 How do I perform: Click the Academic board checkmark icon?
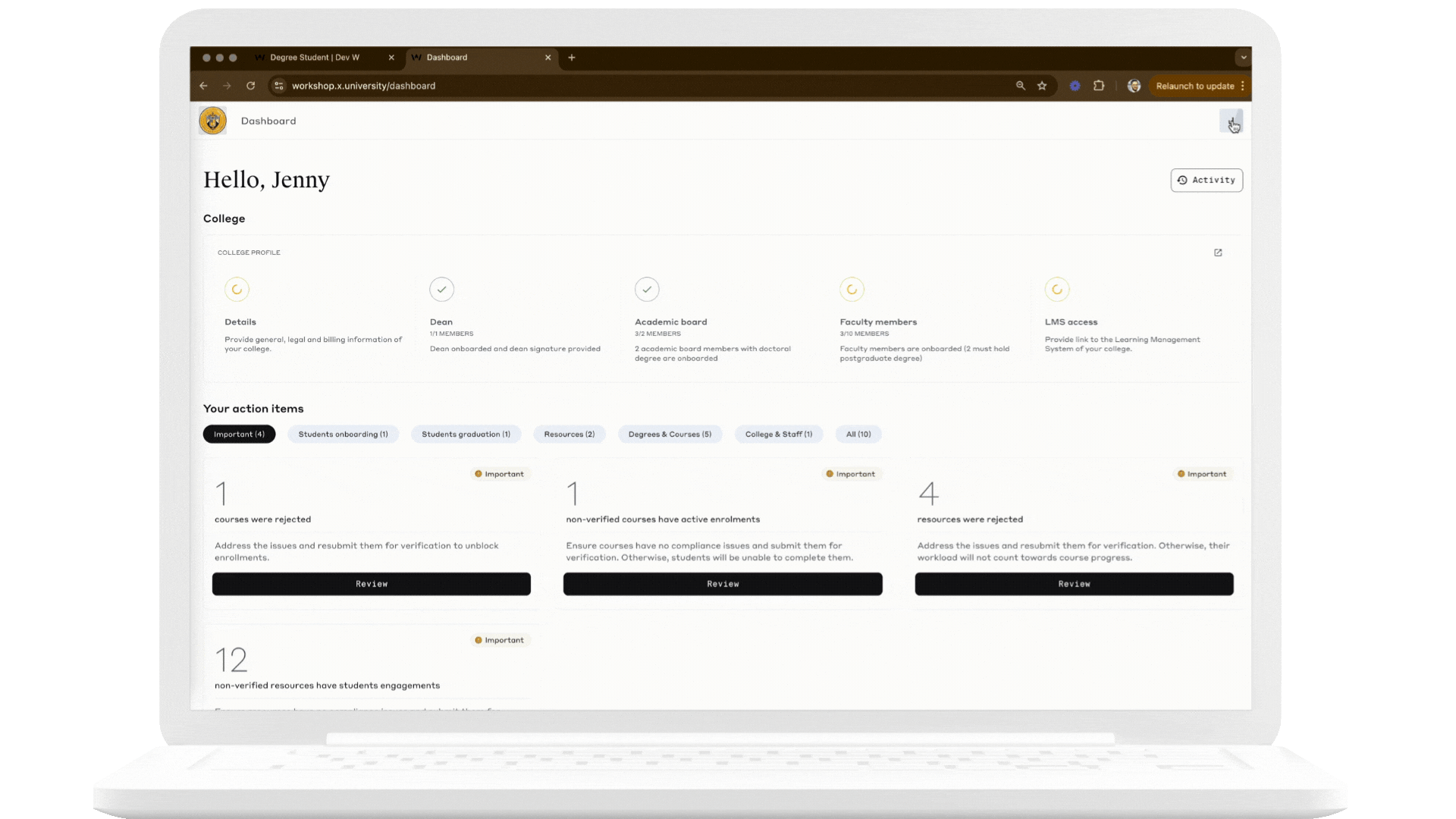[647, 289]
